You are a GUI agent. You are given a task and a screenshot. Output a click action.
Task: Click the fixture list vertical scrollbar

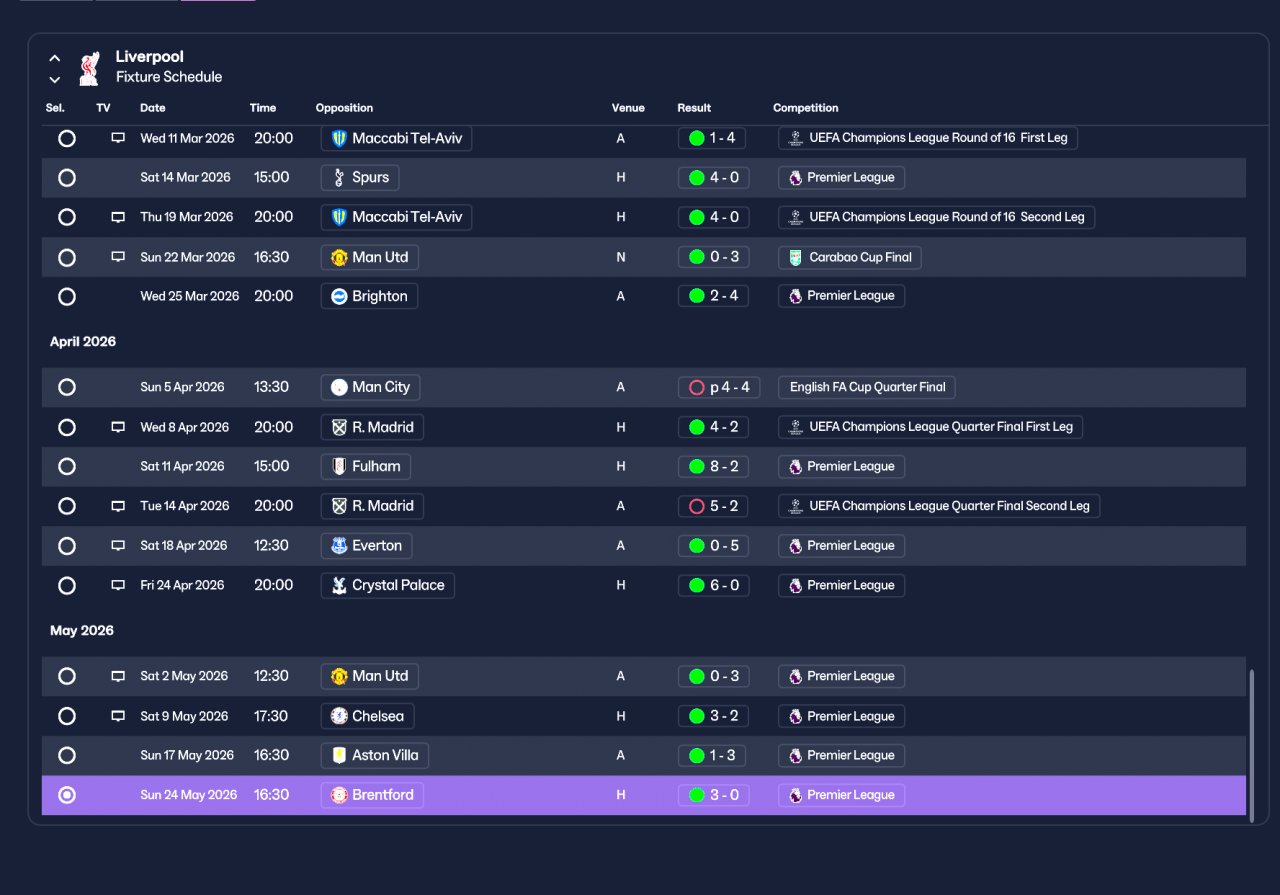pyautogui.click(x=1251, y=746)
